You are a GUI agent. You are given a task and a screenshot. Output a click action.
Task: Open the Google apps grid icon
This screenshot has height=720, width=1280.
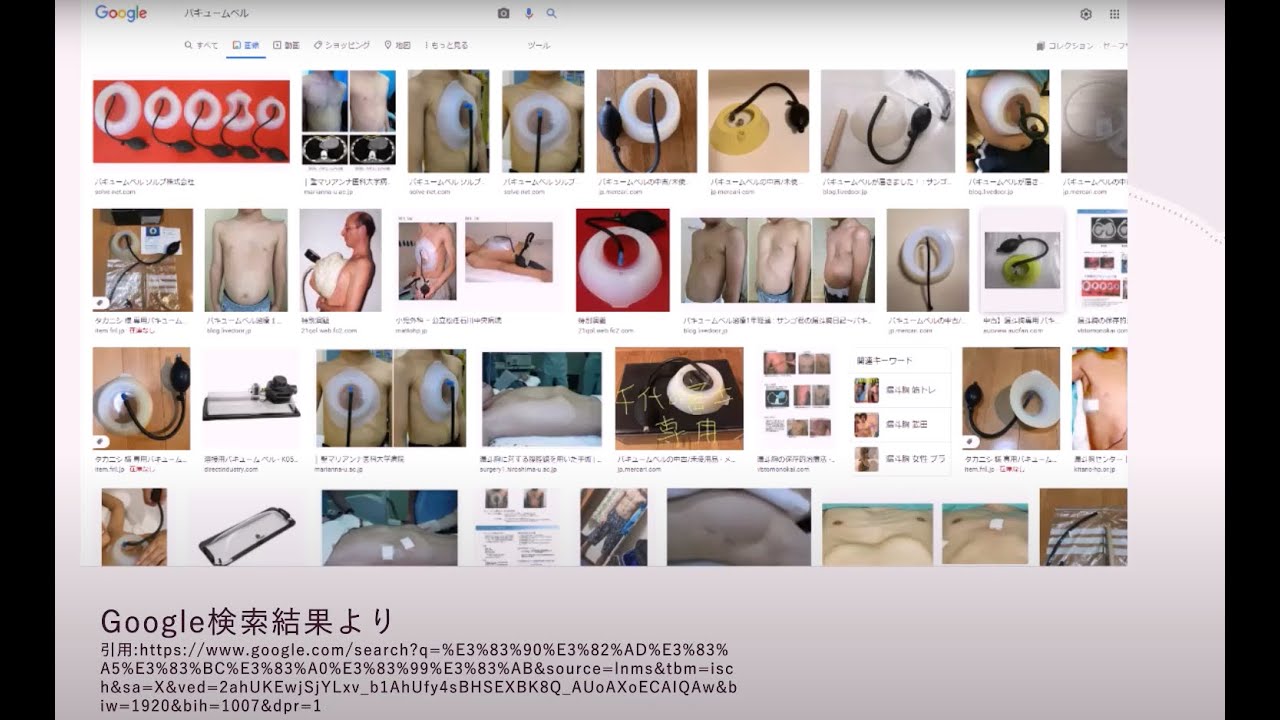coord(1114,14)
